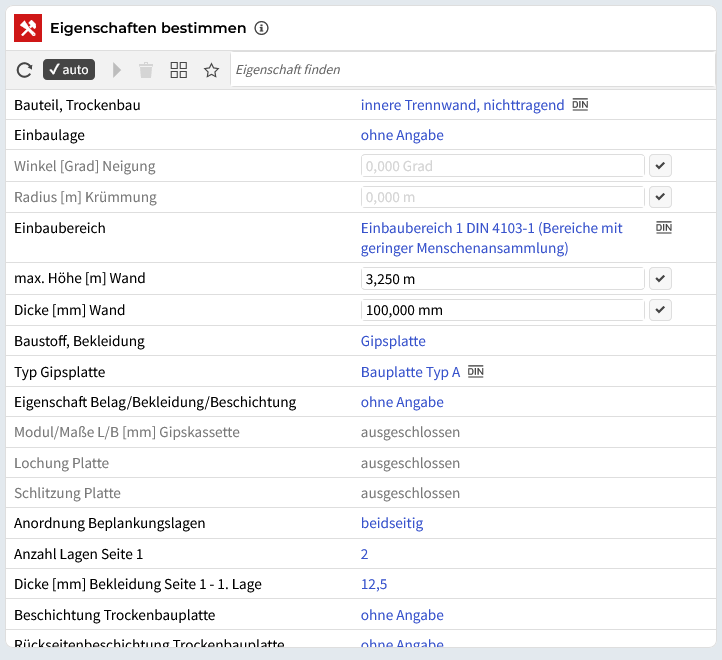This screenshot has height=660, width=722.
Task: Click the star favorites icon
Action: pos(211,70)
